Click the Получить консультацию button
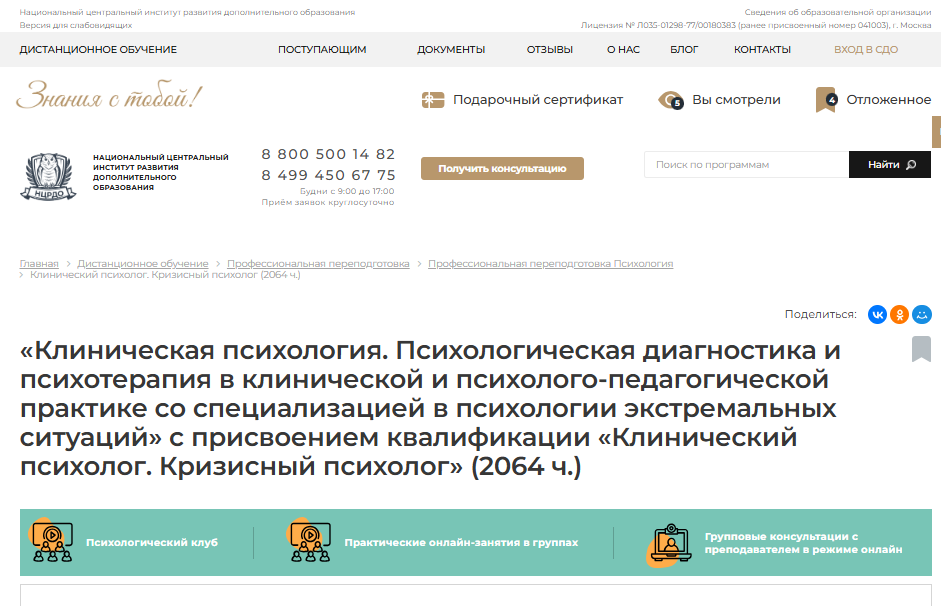The height and width of the screenshot is (606, 941). pyautogui.click(x=502, y=169)
